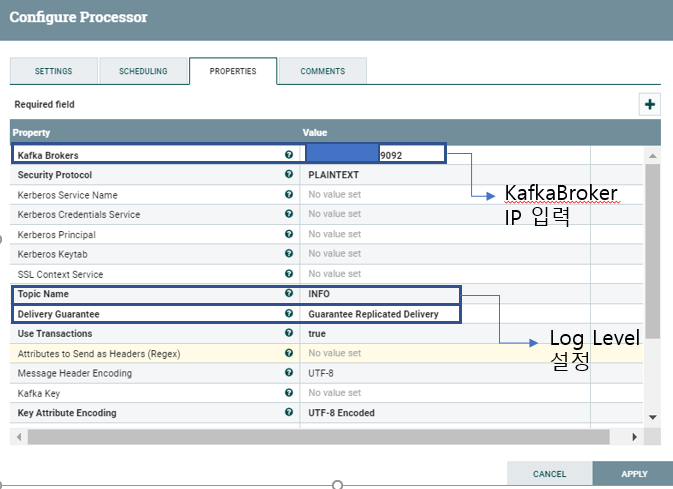673x489 pixels.
Task: Switch to the Scheduling tab
Action: pos(143,71)
